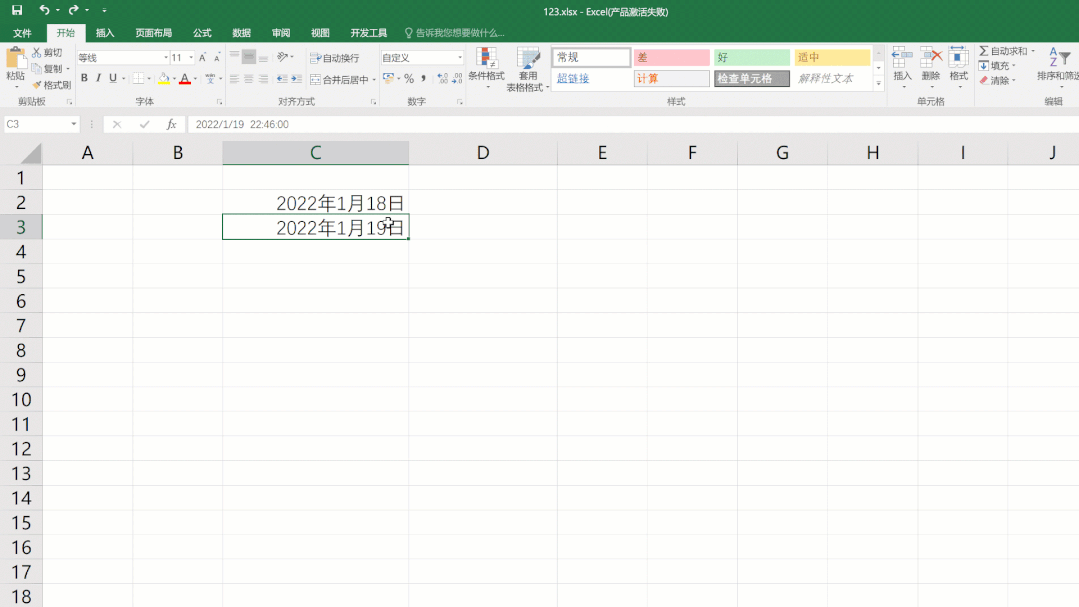
Task: Switch to Page Layout (页面布局) tab
Action: (153, 33)
